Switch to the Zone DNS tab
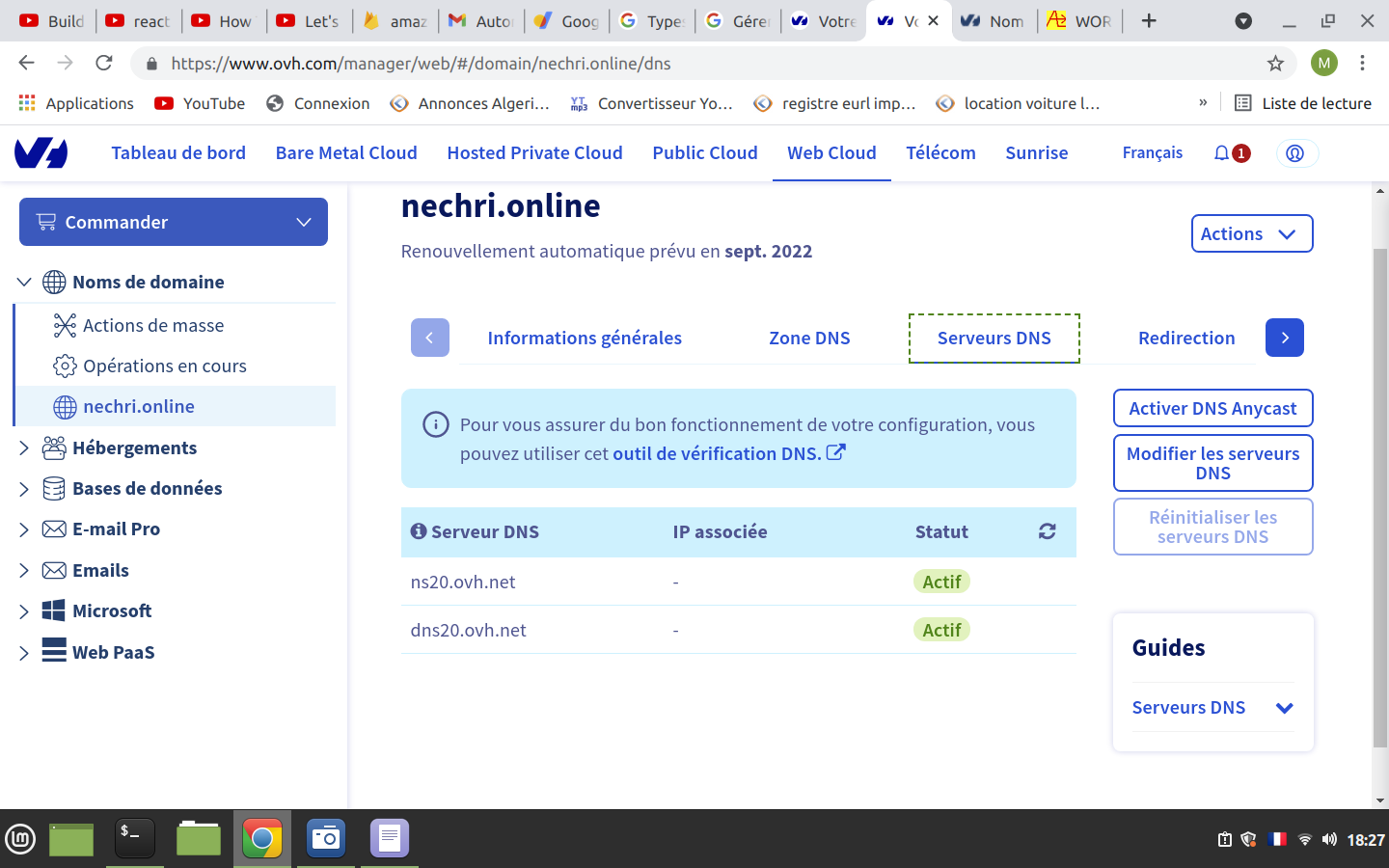The height and width of the screenshot is (868, 1389). click(809, 339)
